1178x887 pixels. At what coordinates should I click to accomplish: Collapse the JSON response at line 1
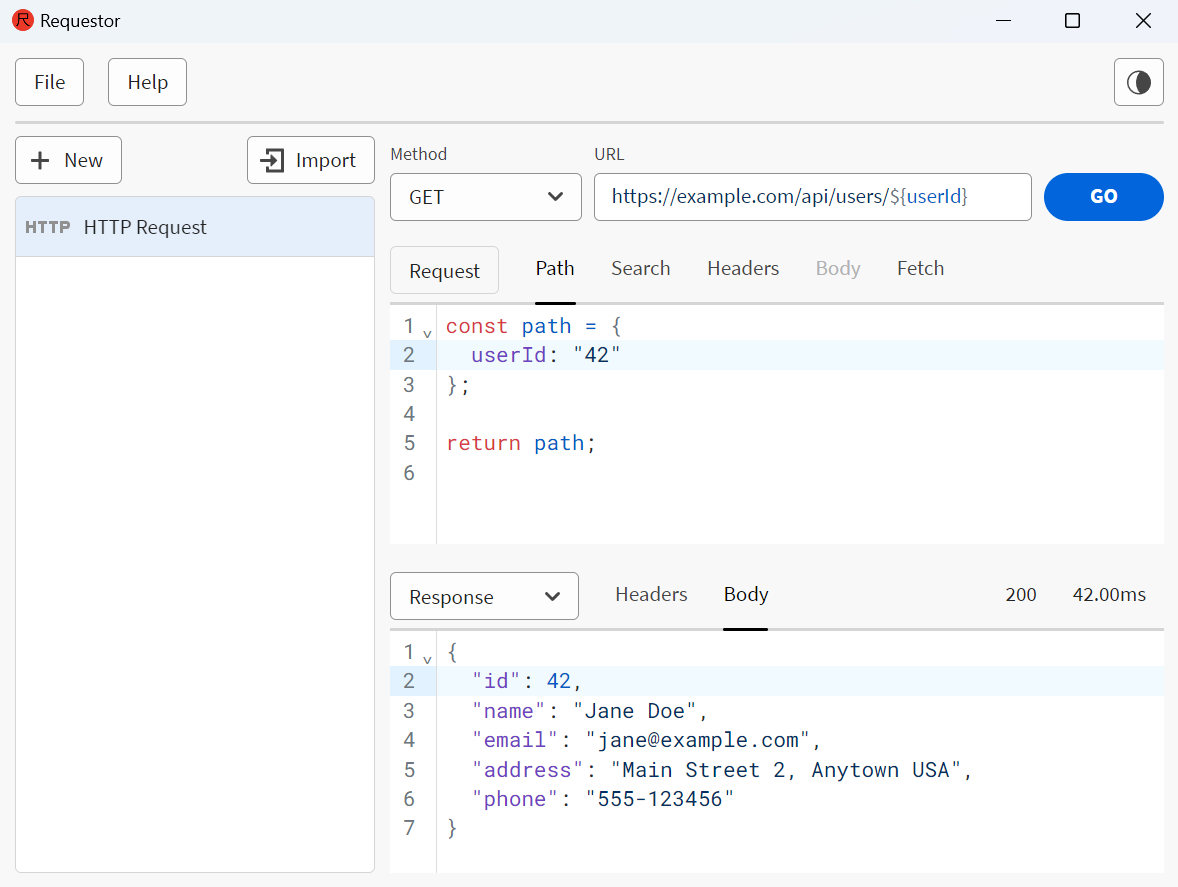pyautogui.click(x=428, y=657)
